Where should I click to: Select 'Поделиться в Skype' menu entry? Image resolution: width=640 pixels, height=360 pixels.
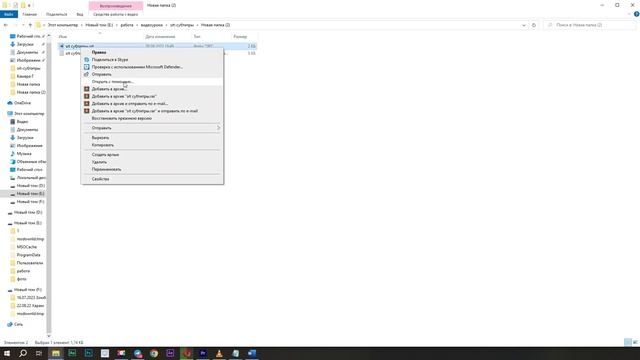pyautogui.click(x=152, y=60)
